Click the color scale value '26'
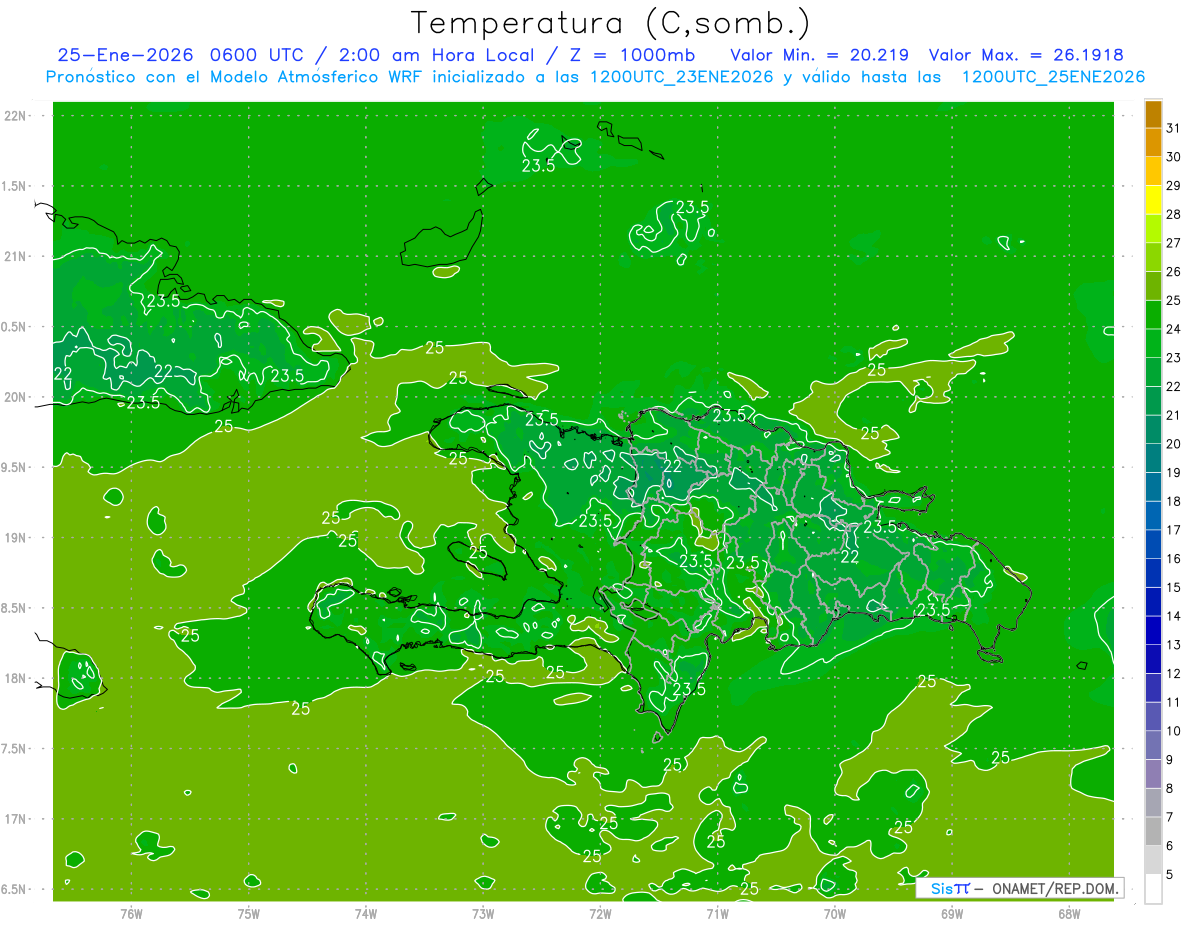Viewport: 1200px width, 927px height. pyautogui.click(x=1174, y=271)
